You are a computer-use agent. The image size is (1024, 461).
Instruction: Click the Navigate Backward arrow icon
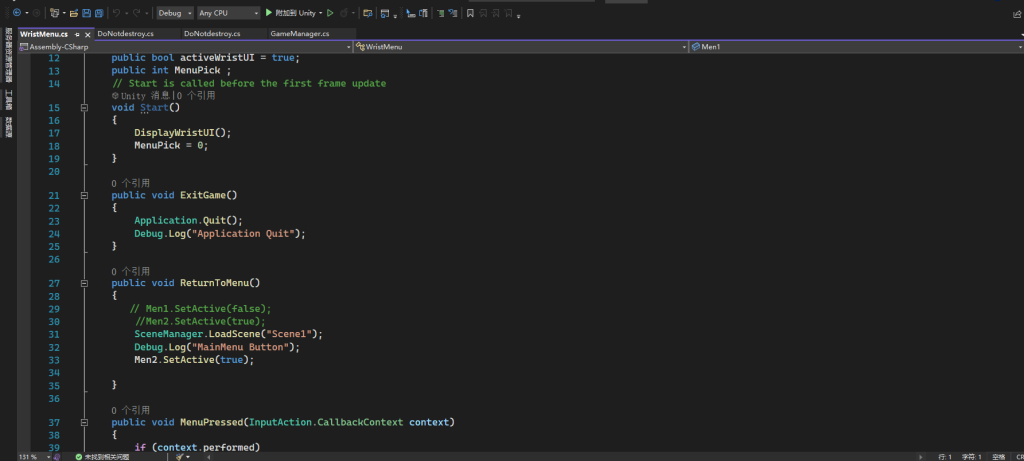pyautogui.click(x=17, y=12)
